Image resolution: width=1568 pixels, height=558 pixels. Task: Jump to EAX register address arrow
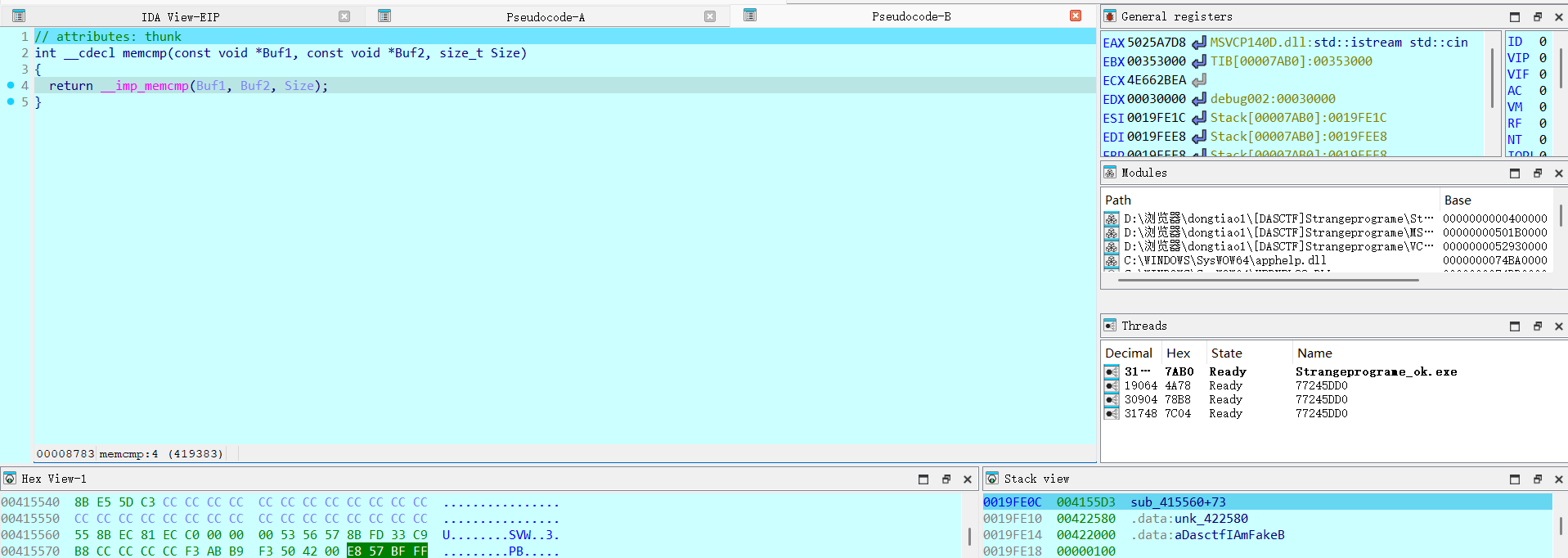click(x=1198, y=43)
